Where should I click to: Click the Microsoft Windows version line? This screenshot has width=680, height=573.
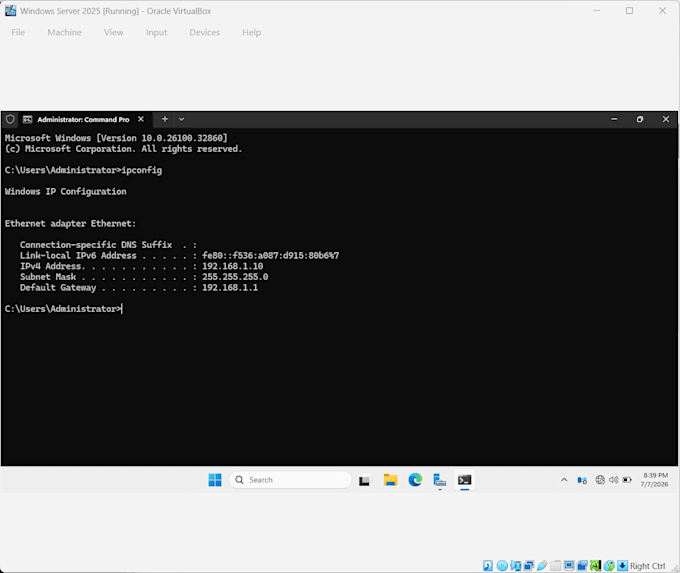coord(116,138)
